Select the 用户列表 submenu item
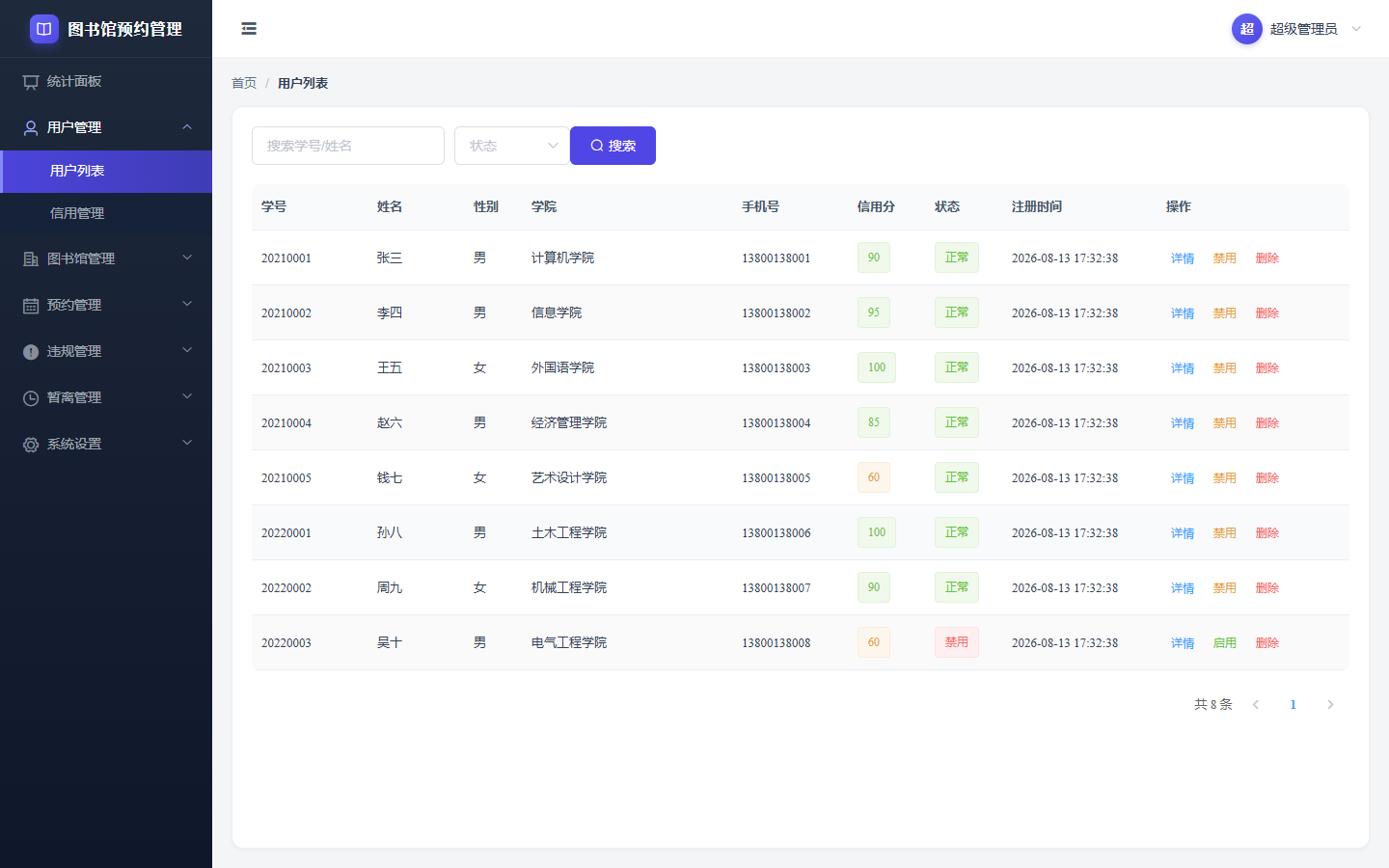The image size is (1389, 868). [106, 172]
